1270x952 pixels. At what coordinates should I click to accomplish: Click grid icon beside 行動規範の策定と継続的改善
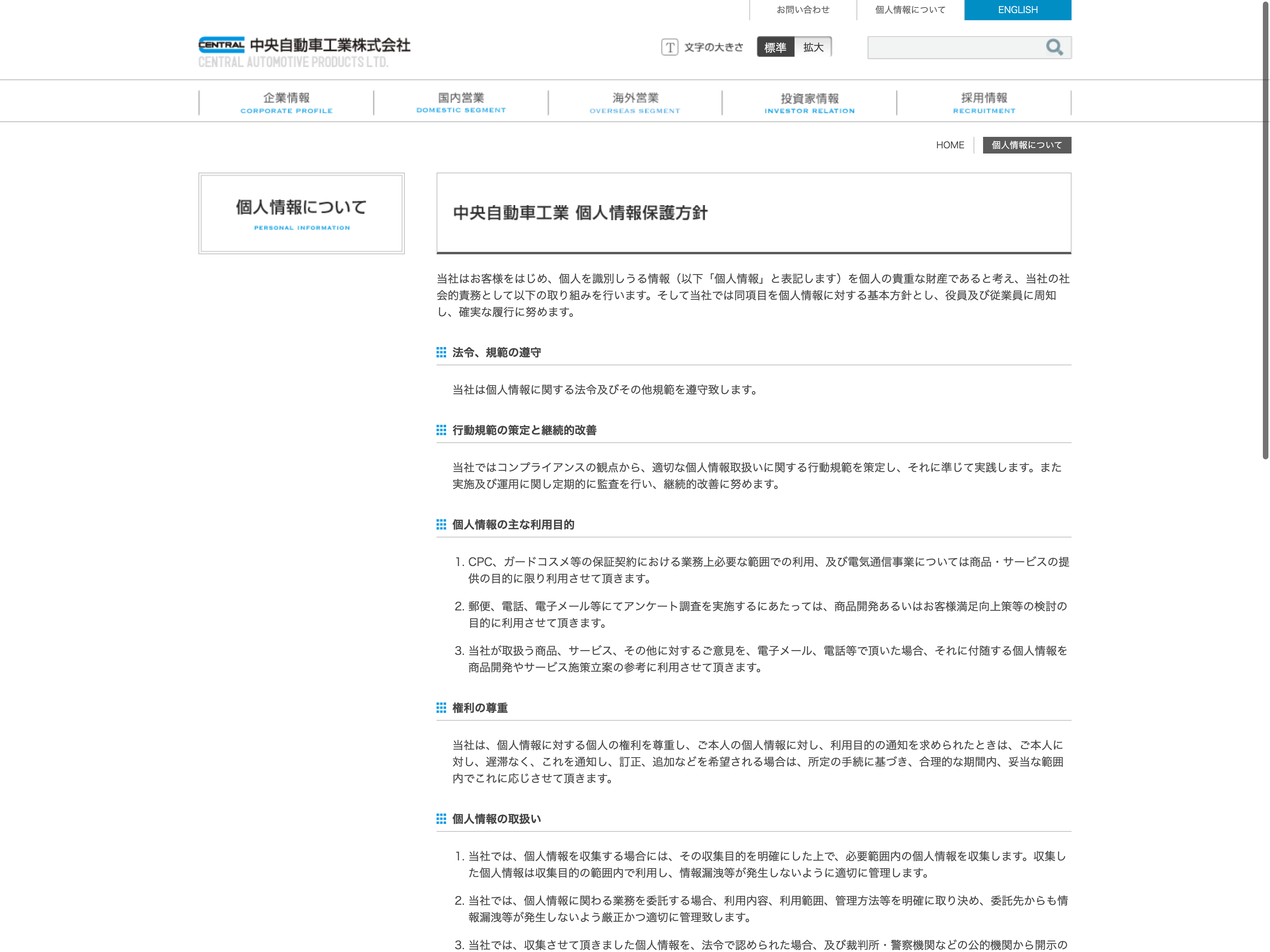click(441, 430)
